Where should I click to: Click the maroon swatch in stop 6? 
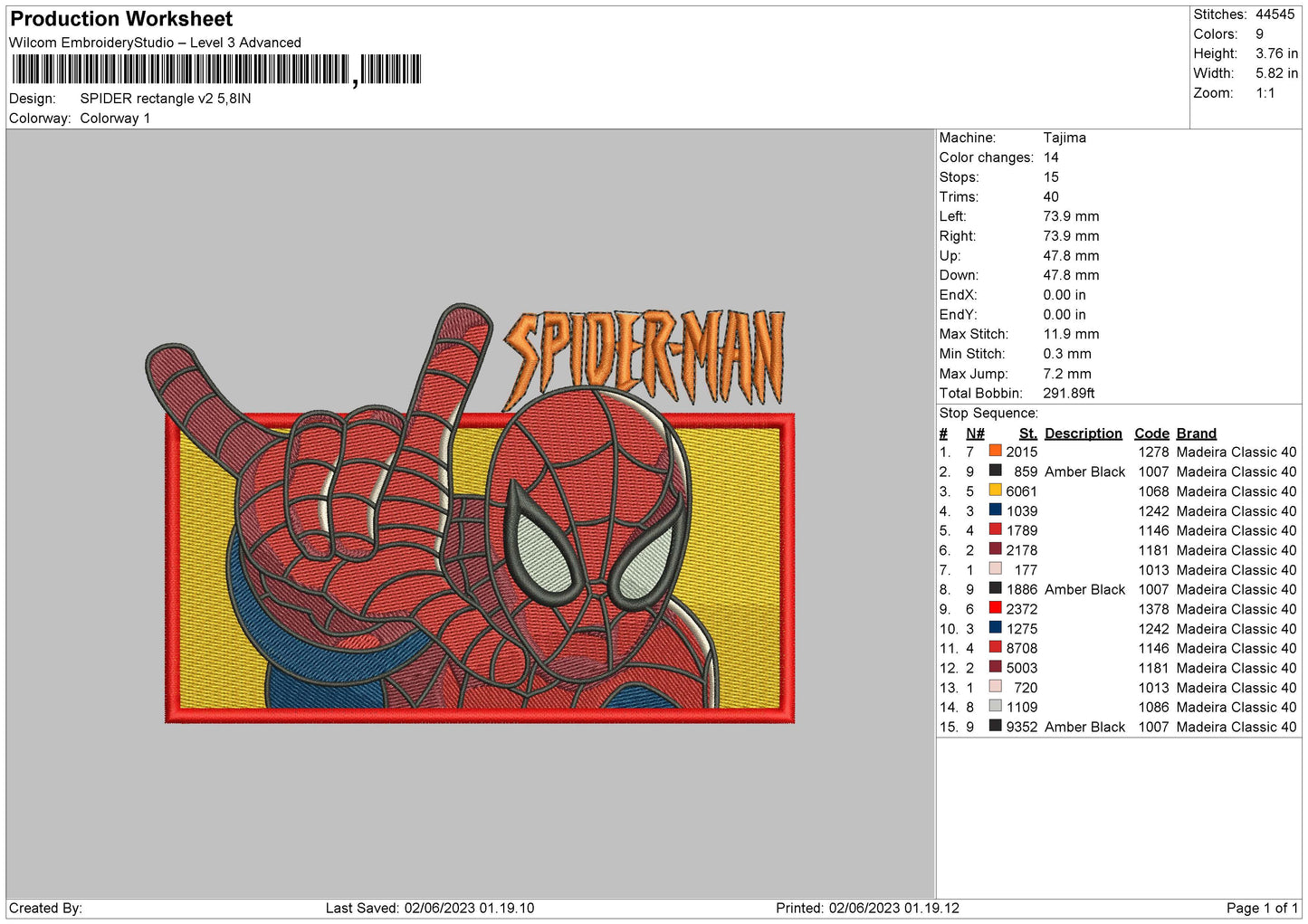point(995,549)
